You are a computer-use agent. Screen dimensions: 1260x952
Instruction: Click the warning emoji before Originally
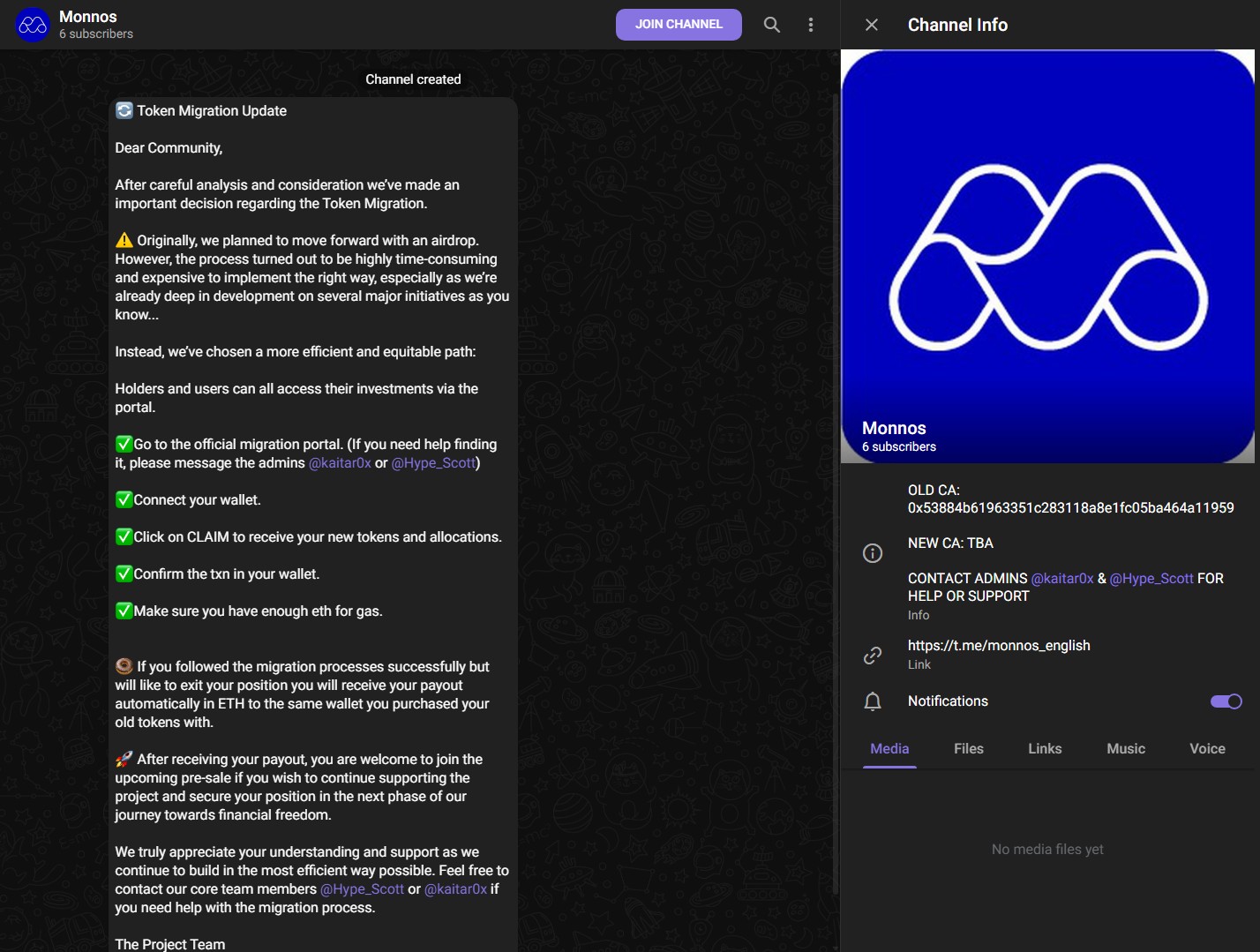coord(124,240)
